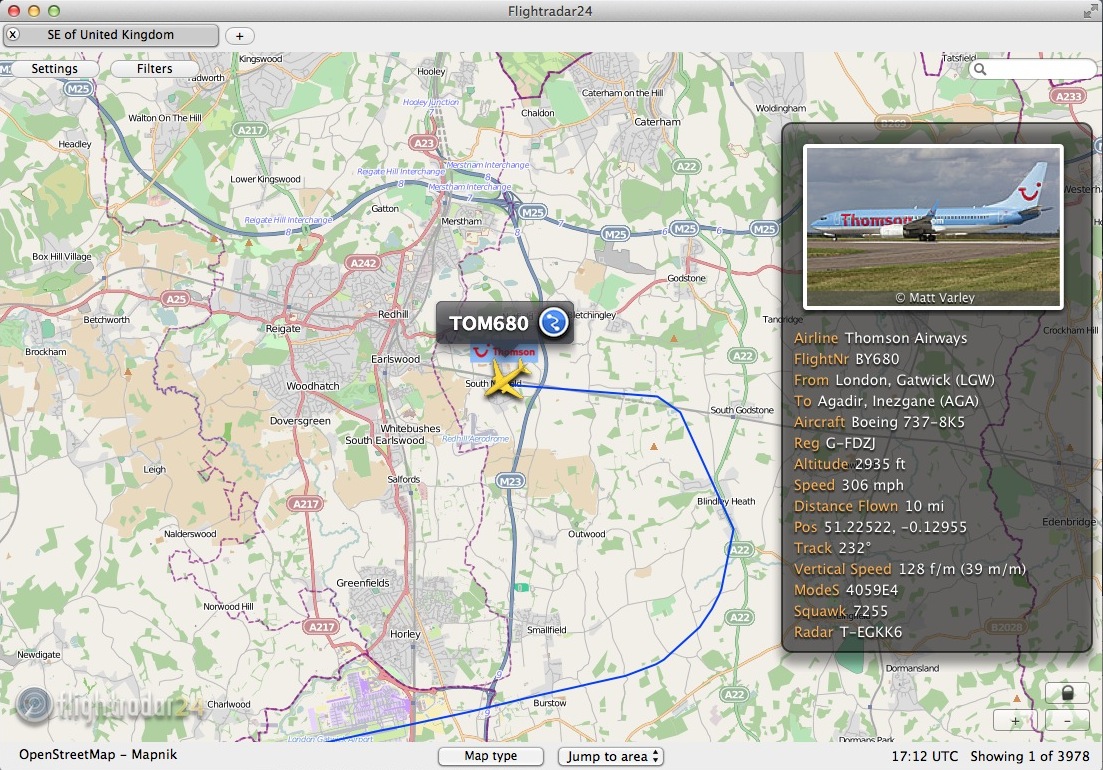This screenshot has height=770, width=1103.
Task: Click the Altitude 2935 ft row
Action: click(850, 464)
